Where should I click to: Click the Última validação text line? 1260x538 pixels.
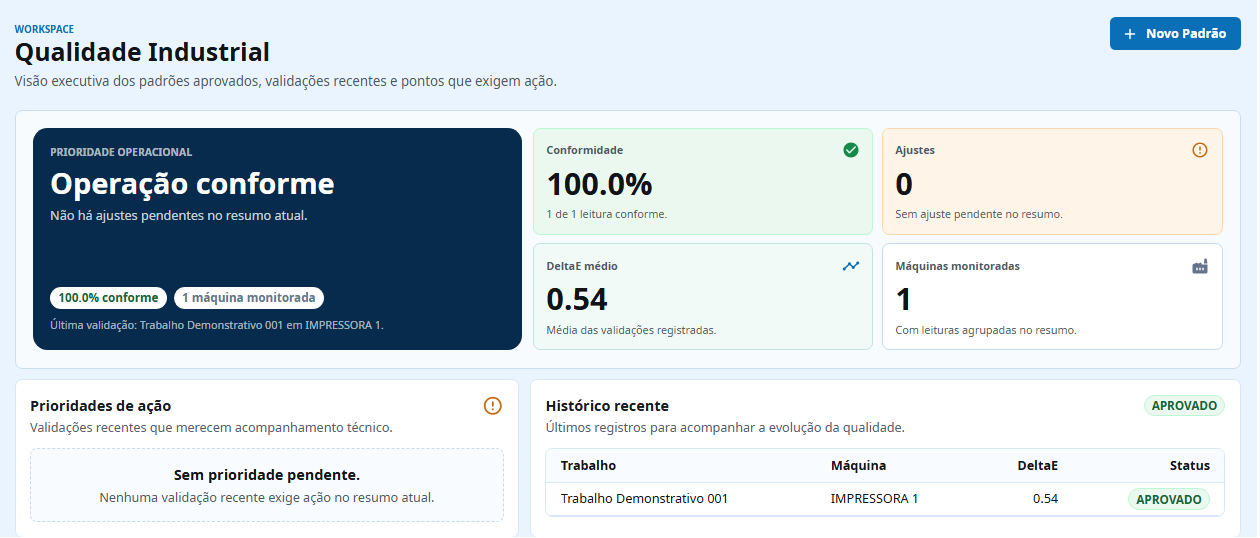tap(217, 325)
